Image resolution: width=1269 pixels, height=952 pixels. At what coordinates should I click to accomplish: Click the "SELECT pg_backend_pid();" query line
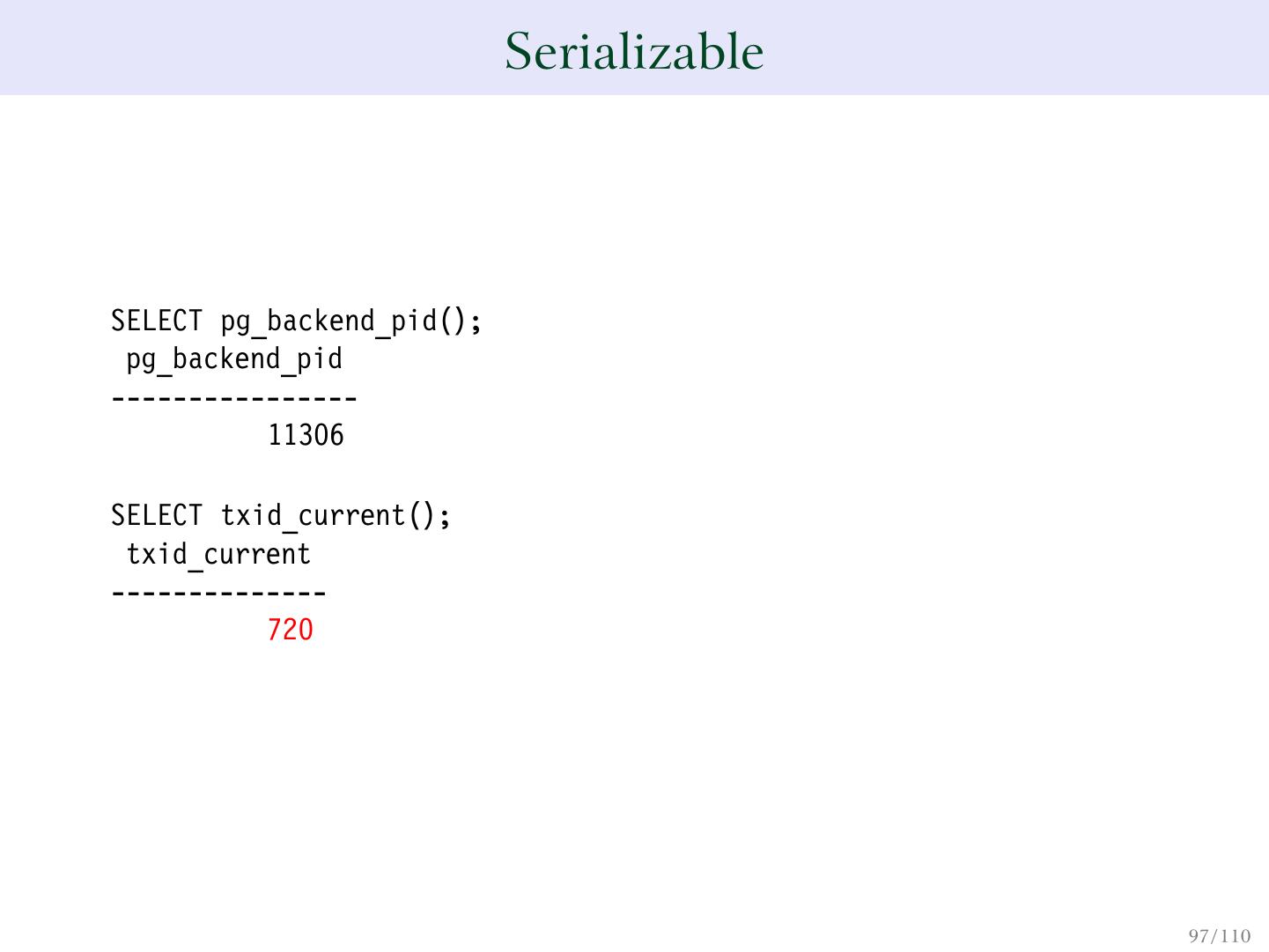(x=296, y=321)
